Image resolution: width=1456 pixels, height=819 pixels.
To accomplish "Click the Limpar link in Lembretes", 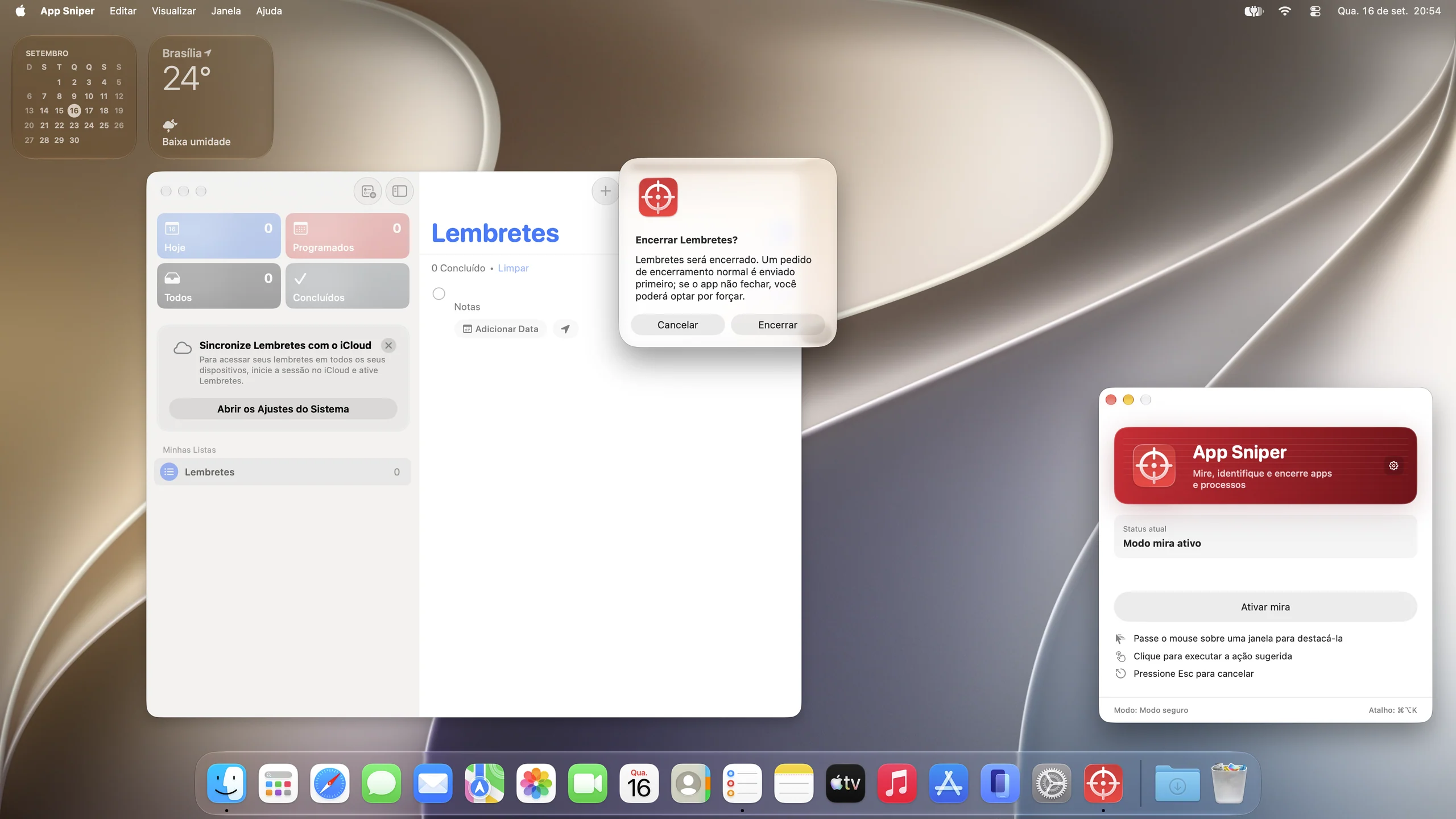I will pos(513,268).
